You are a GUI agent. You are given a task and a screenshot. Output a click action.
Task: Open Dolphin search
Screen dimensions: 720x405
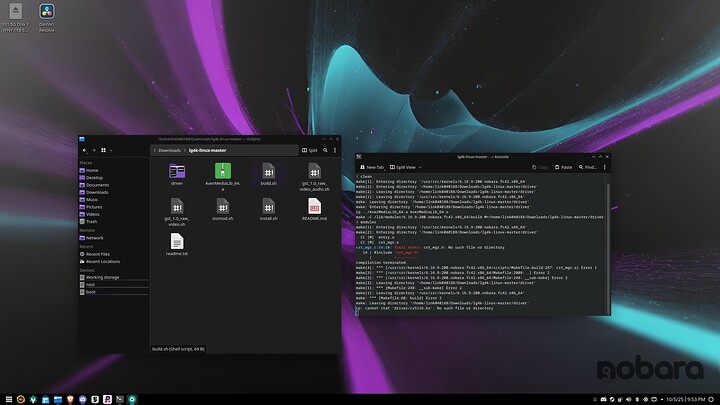326,150
